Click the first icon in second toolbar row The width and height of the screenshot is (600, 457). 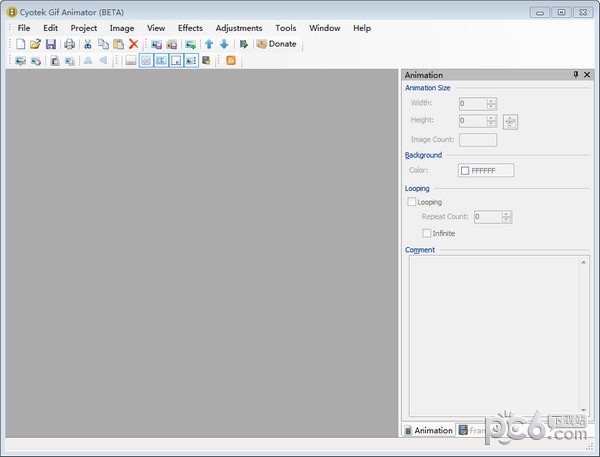click(21, 60)
